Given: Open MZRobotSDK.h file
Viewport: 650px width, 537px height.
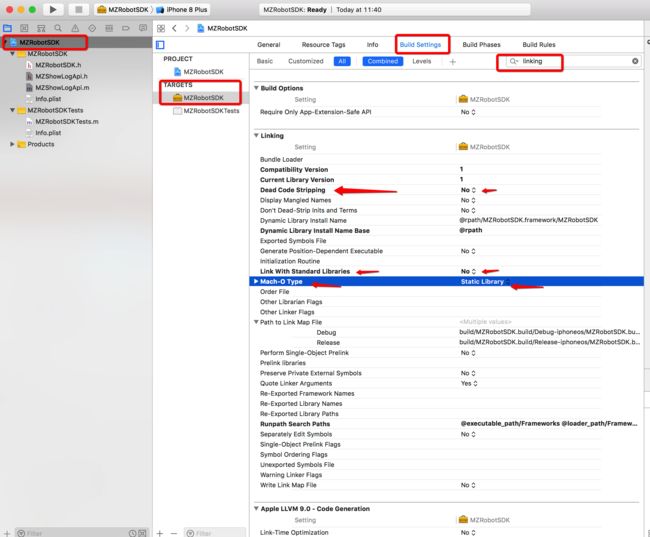Looking at the screenshot, I should 58,65.
